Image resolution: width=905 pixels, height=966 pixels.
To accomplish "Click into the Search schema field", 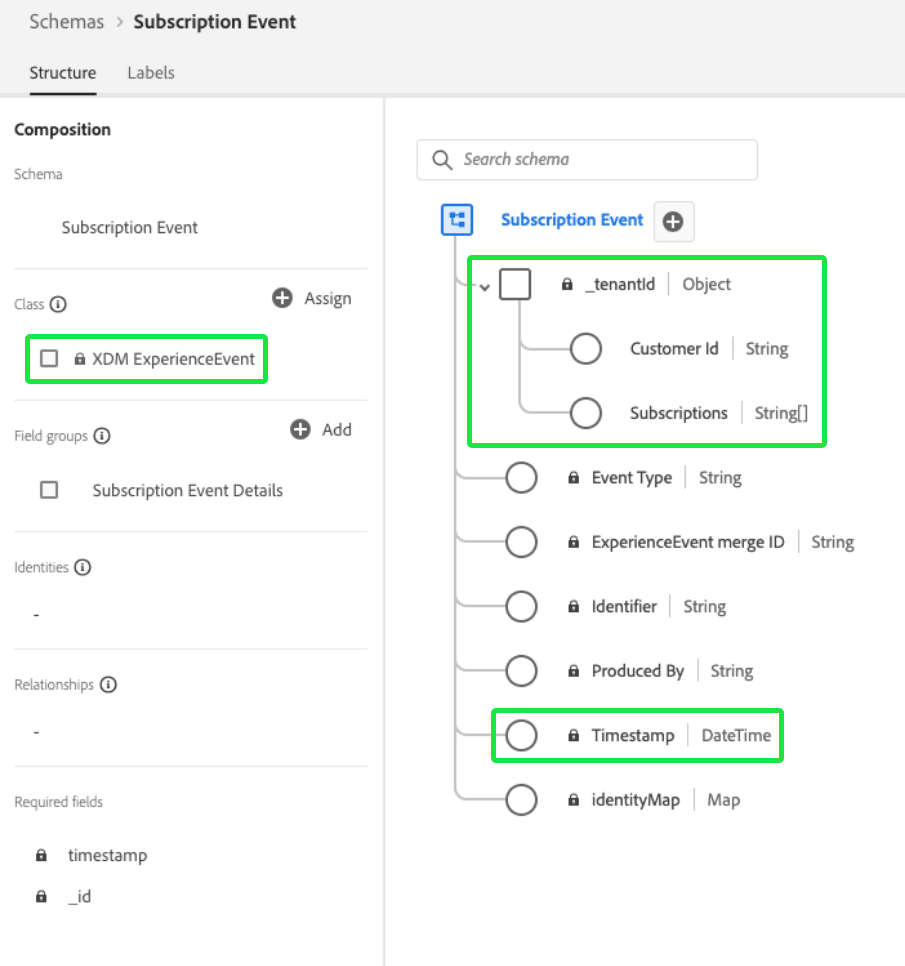I will tap(600, 159).
